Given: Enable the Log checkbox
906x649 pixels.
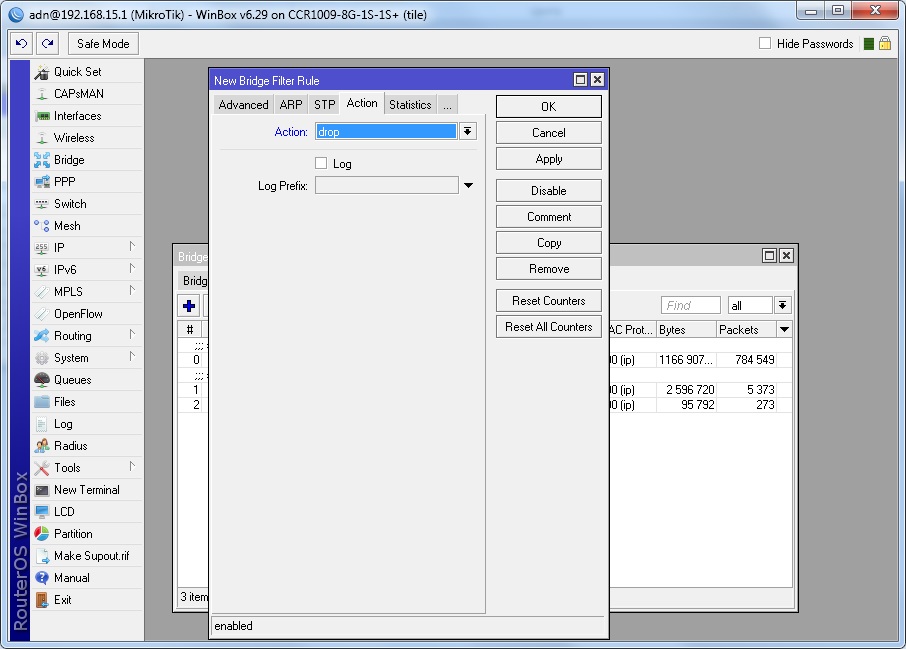Looking at the screenshot, I should [x=321, y=163].
